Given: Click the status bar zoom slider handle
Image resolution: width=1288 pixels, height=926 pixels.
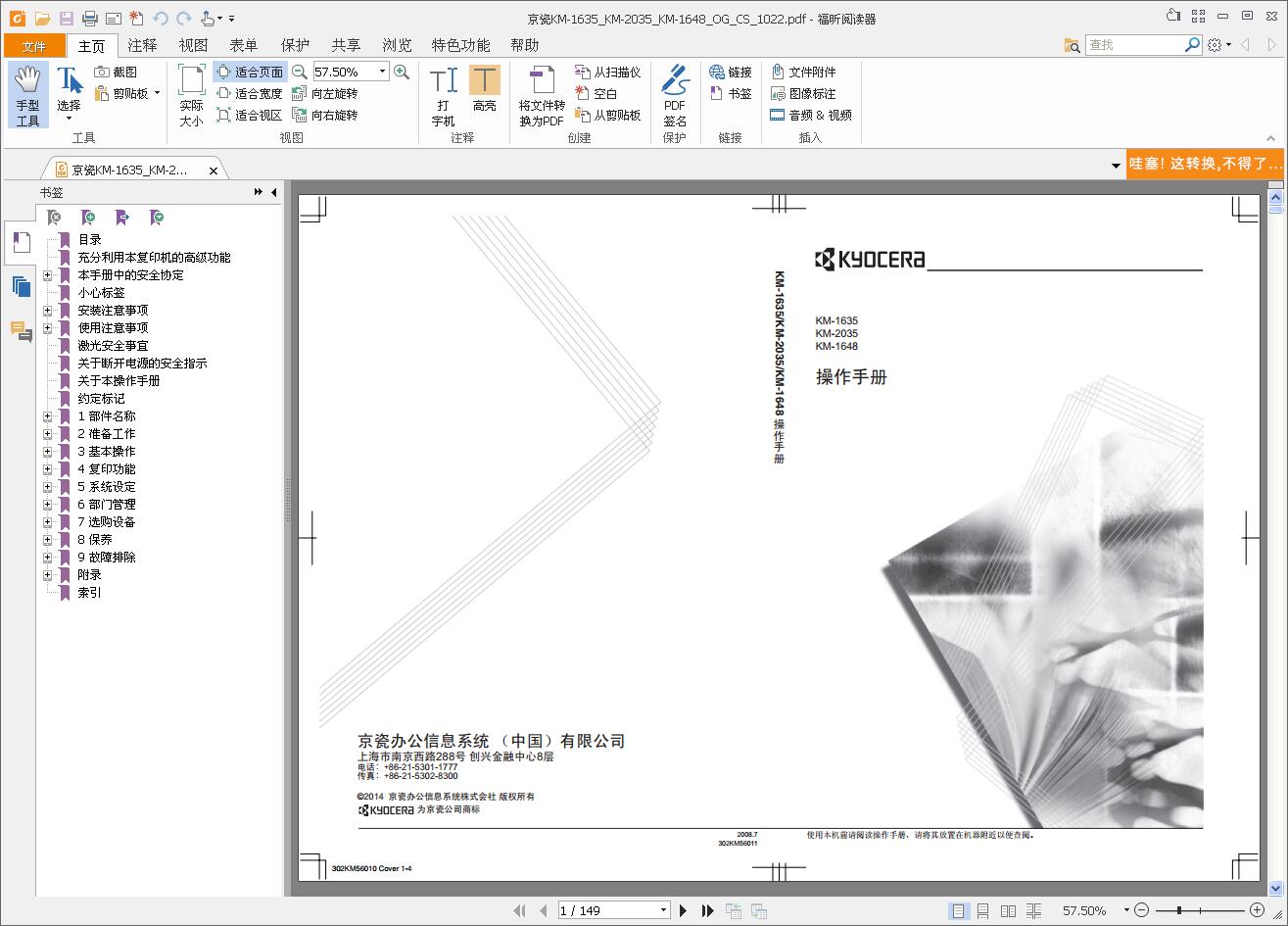Looking at the screenshot, I should tap(1179, 910).
